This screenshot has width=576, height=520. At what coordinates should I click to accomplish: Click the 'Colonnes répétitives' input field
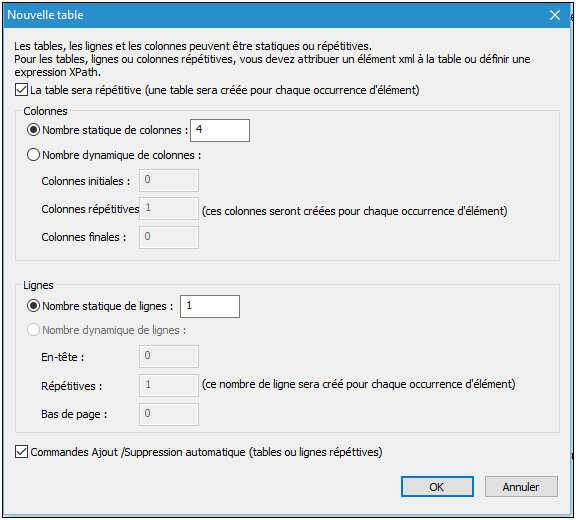pyautogui.click(x=169, y=209)
